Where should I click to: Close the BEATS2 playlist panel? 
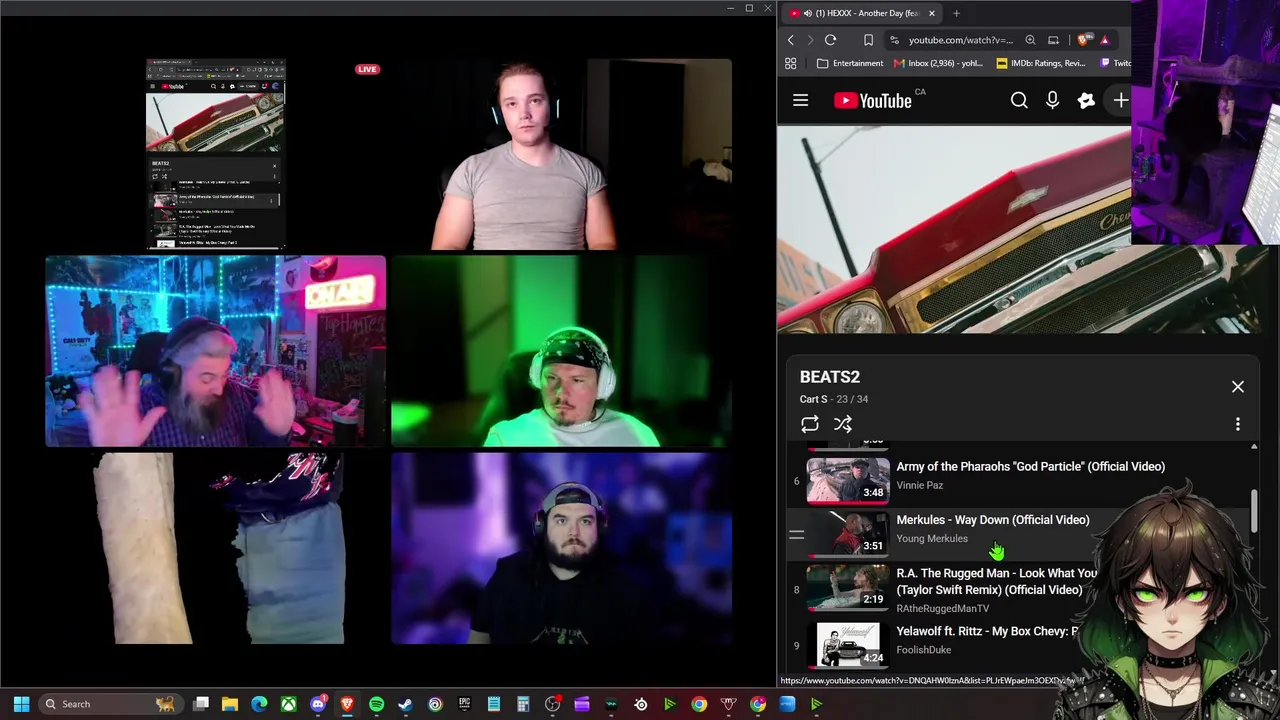[1237, 386]
